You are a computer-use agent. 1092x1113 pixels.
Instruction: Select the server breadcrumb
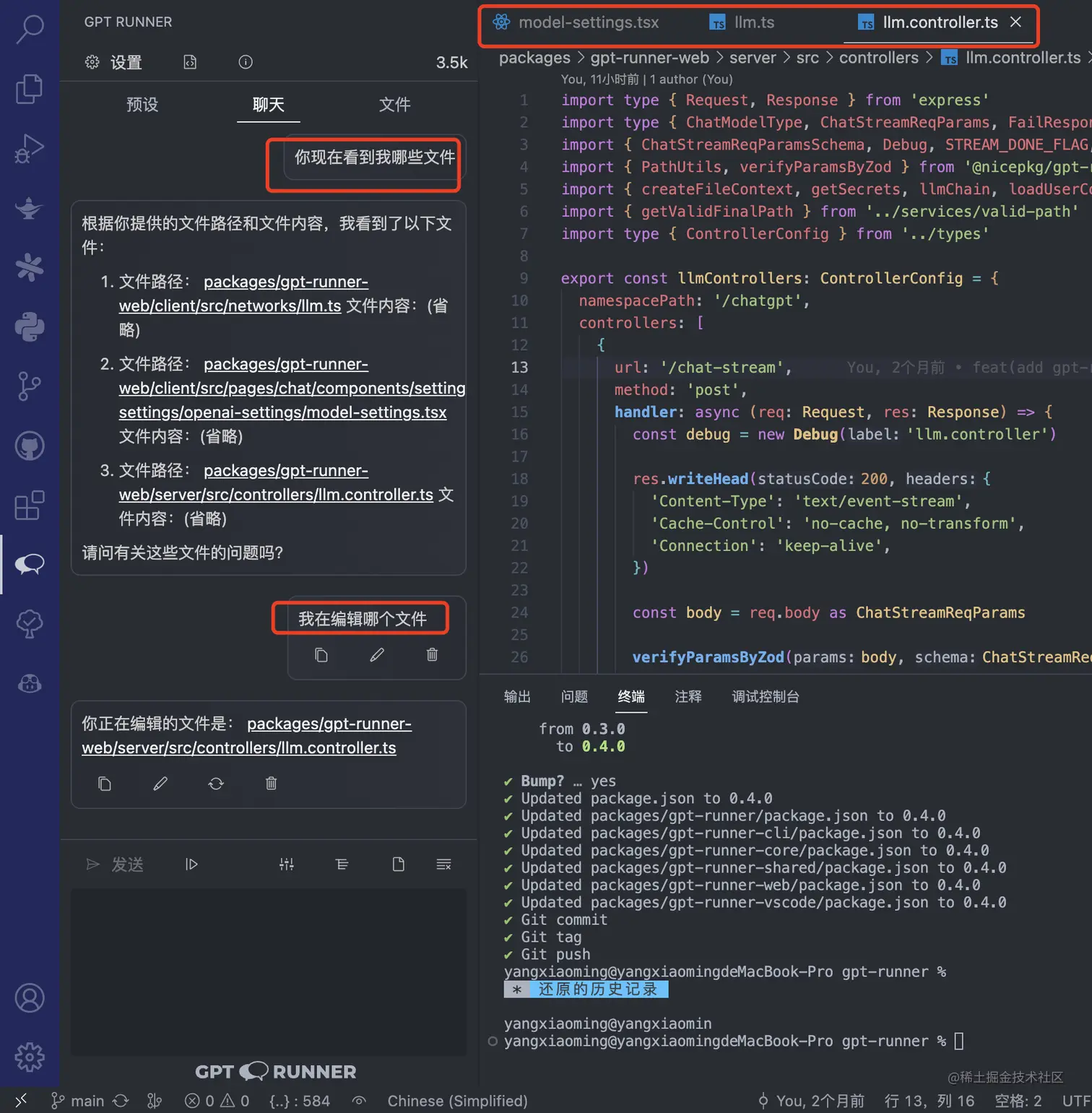[x=753, y=58]
